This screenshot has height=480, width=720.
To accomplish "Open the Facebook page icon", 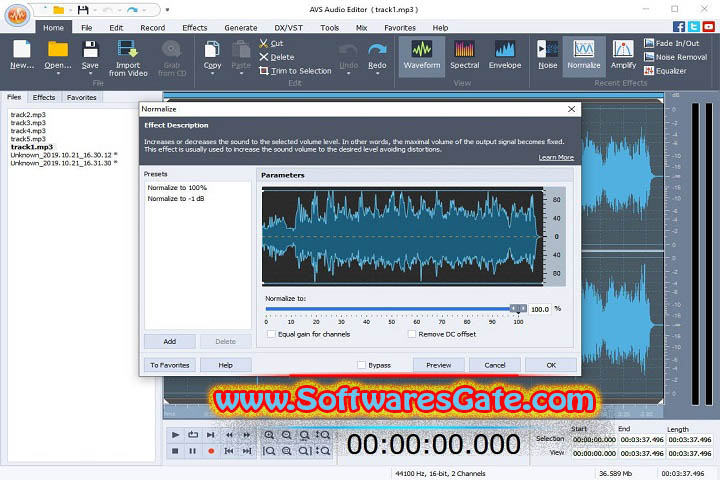I will coord(679,27).
